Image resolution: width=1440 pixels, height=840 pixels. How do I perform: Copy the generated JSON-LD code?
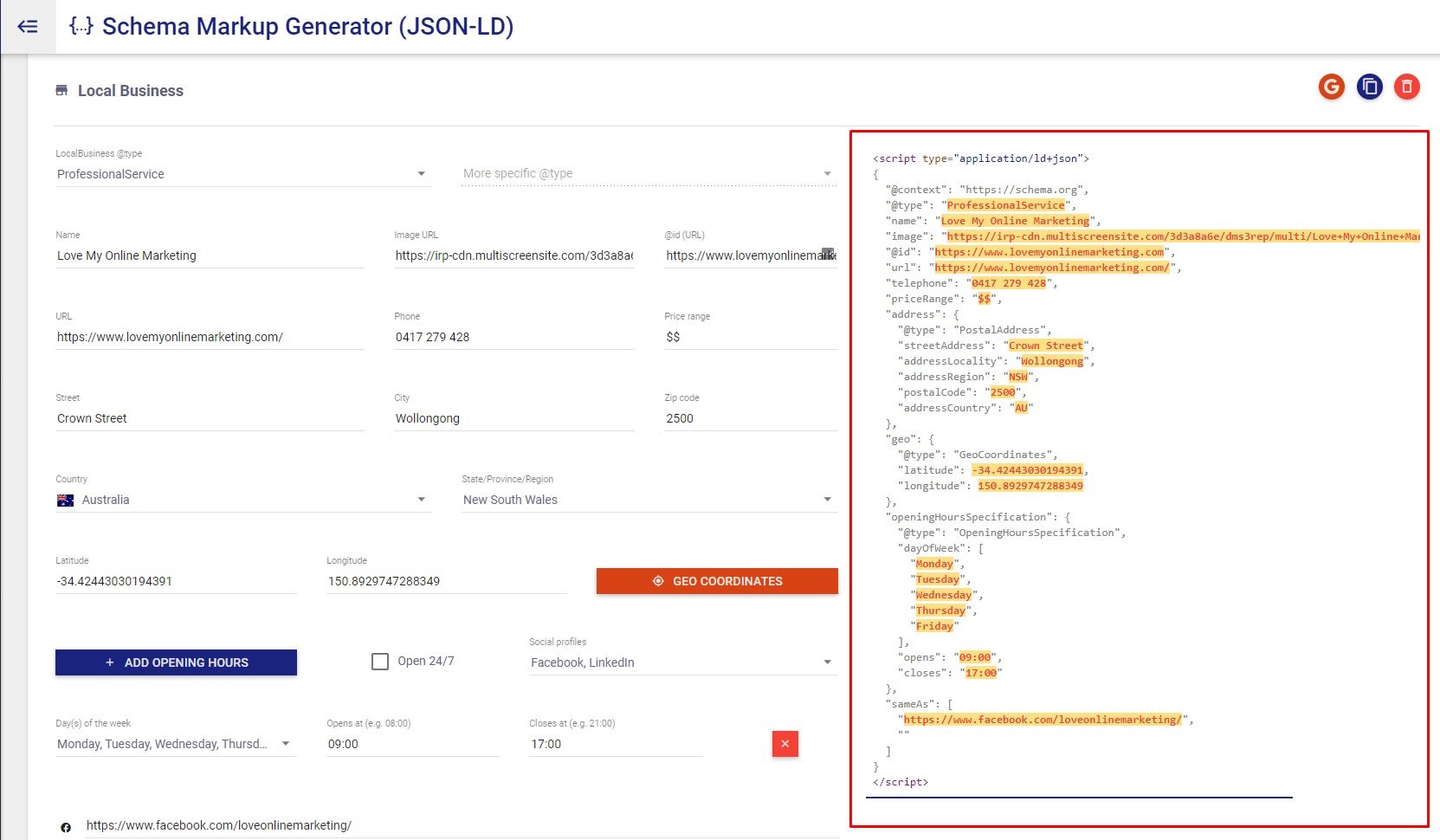pyautogui.click(x=1369, y=87)
